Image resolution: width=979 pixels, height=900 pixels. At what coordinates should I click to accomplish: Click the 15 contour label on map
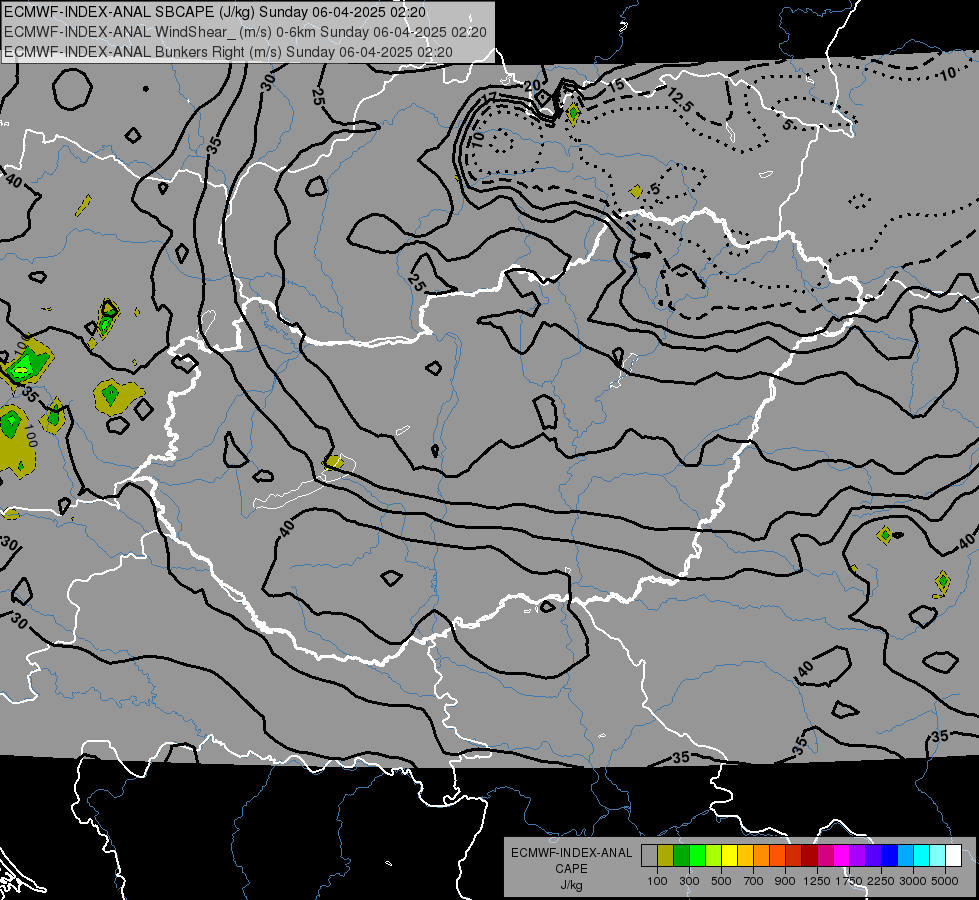616,86
